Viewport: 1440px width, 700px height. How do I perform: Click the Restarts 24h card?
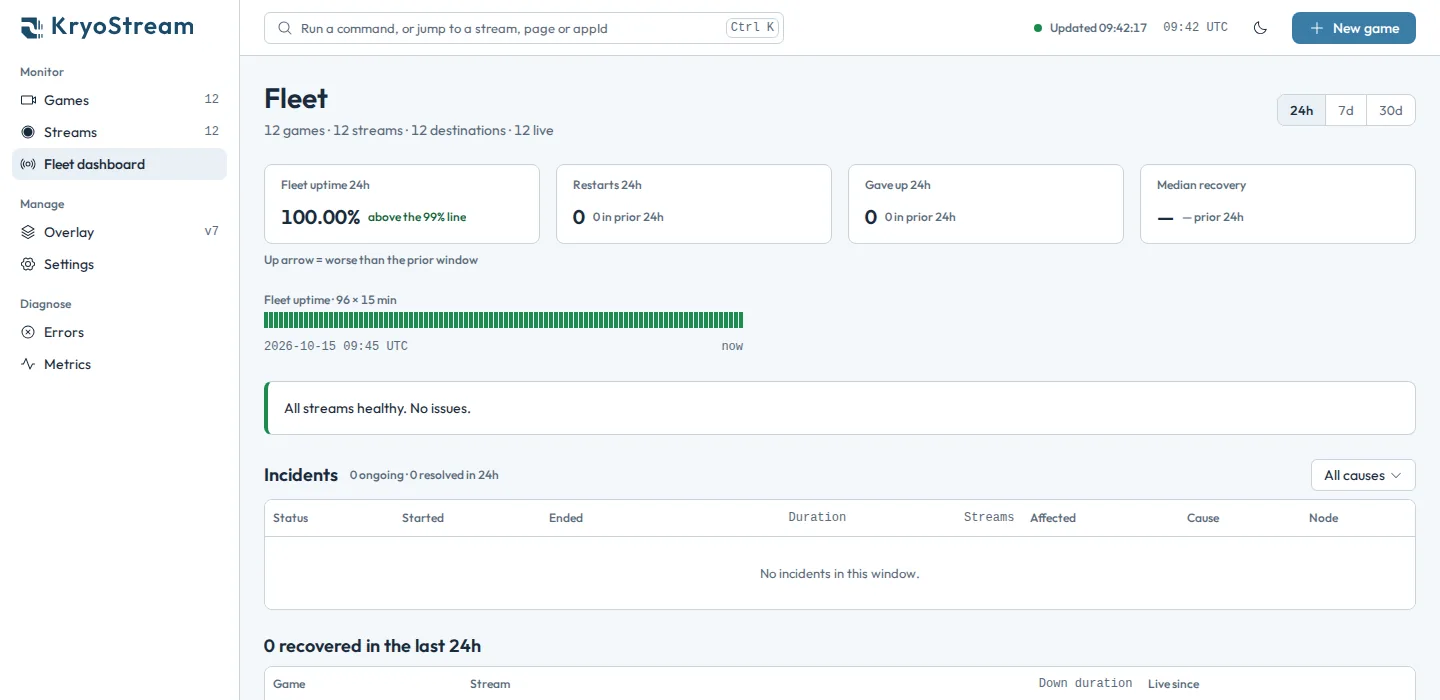[694, 204]
